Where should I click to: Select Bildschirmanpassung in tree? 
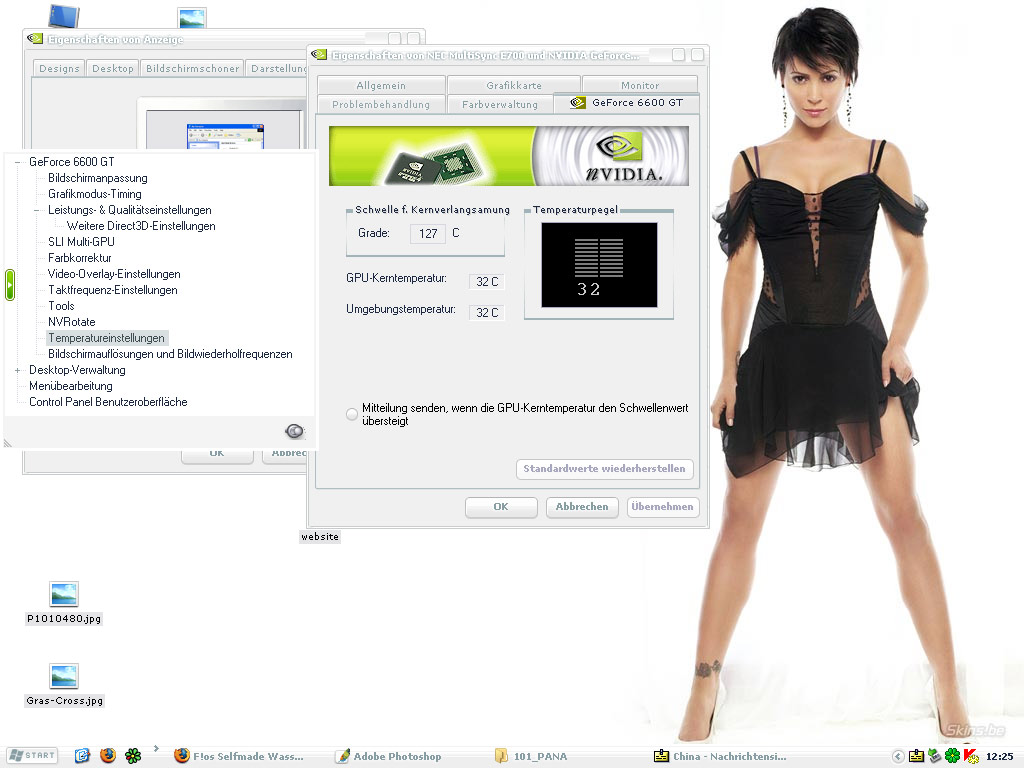click(97, 178)
